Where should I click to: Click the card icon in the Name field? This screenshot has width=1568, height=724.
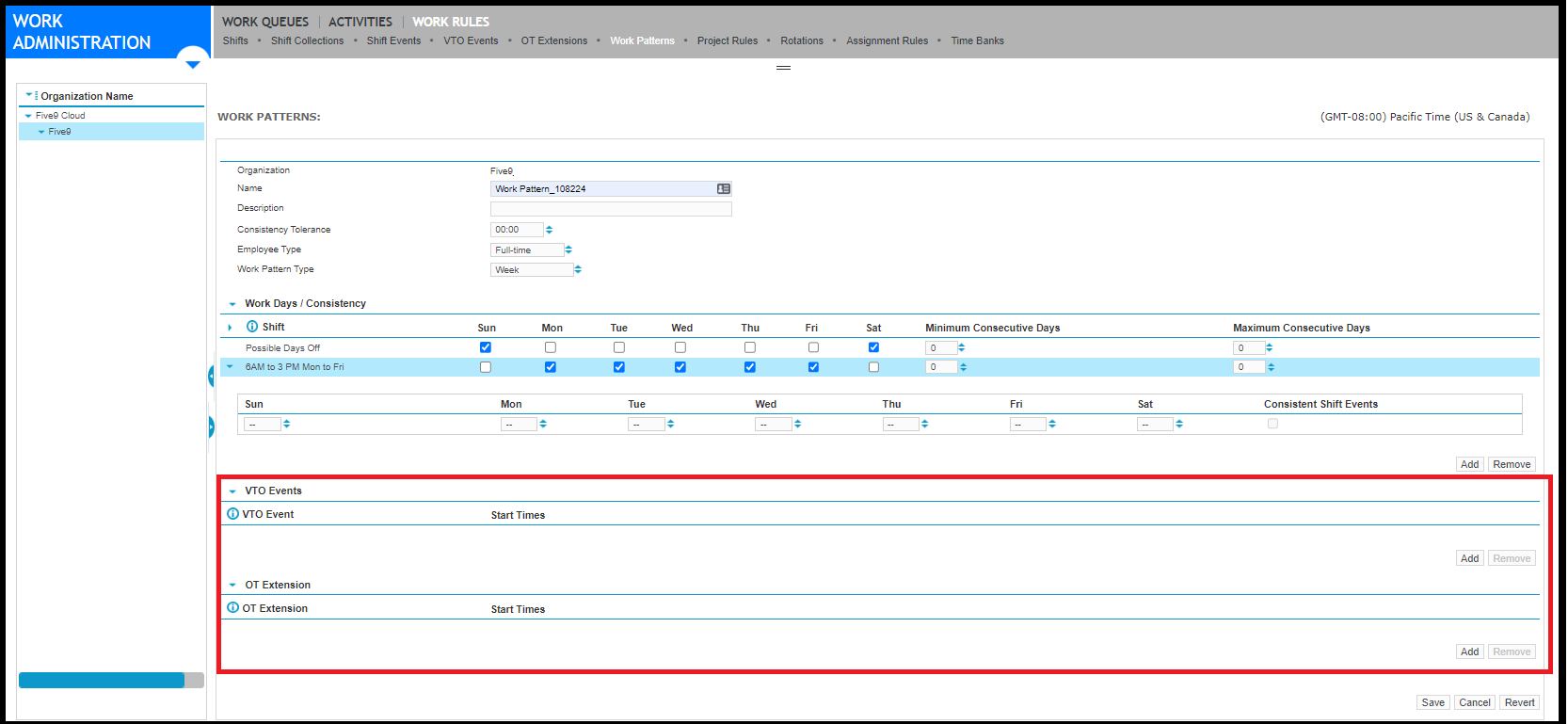724,189
